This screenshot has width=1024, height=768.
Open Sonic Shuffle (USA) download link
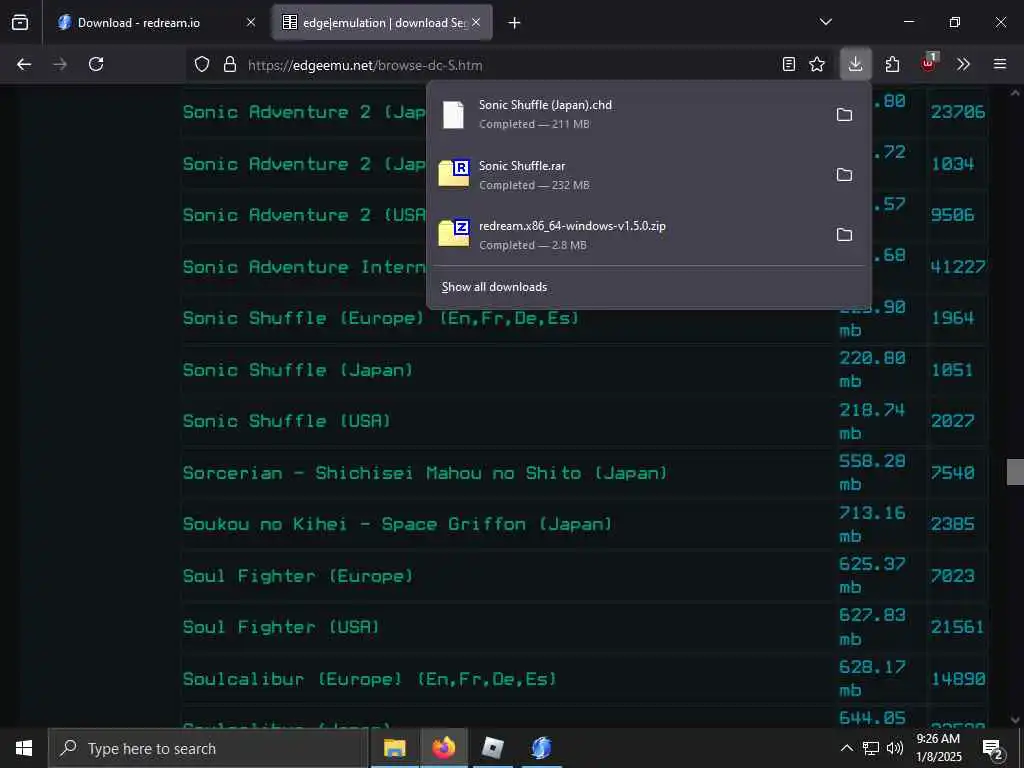point(287,421)
